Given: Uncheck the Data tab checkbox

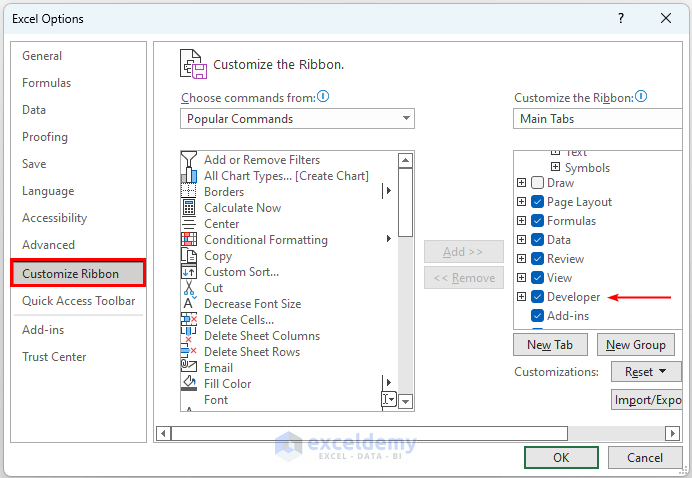Looking at the screenshot, I should pyautogui.click(x=537, y=240).
